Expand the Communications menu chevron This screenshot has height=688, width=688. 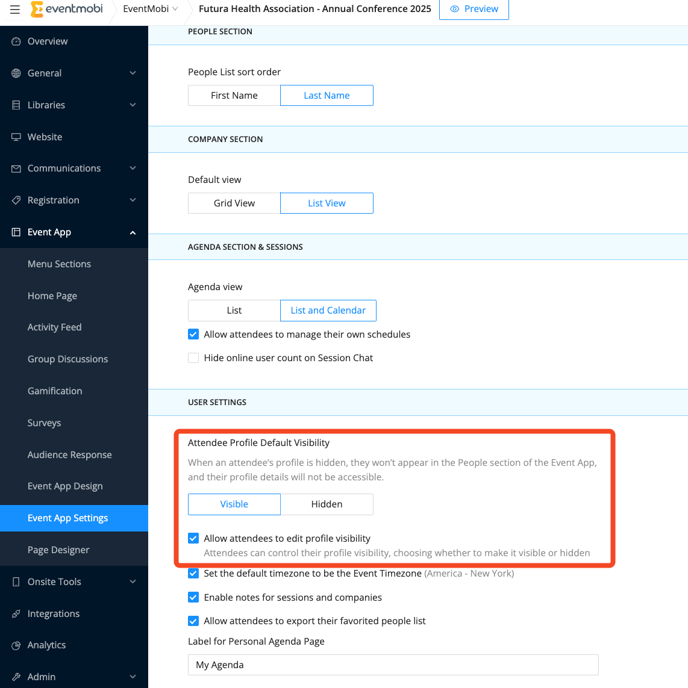coord(133,168)
